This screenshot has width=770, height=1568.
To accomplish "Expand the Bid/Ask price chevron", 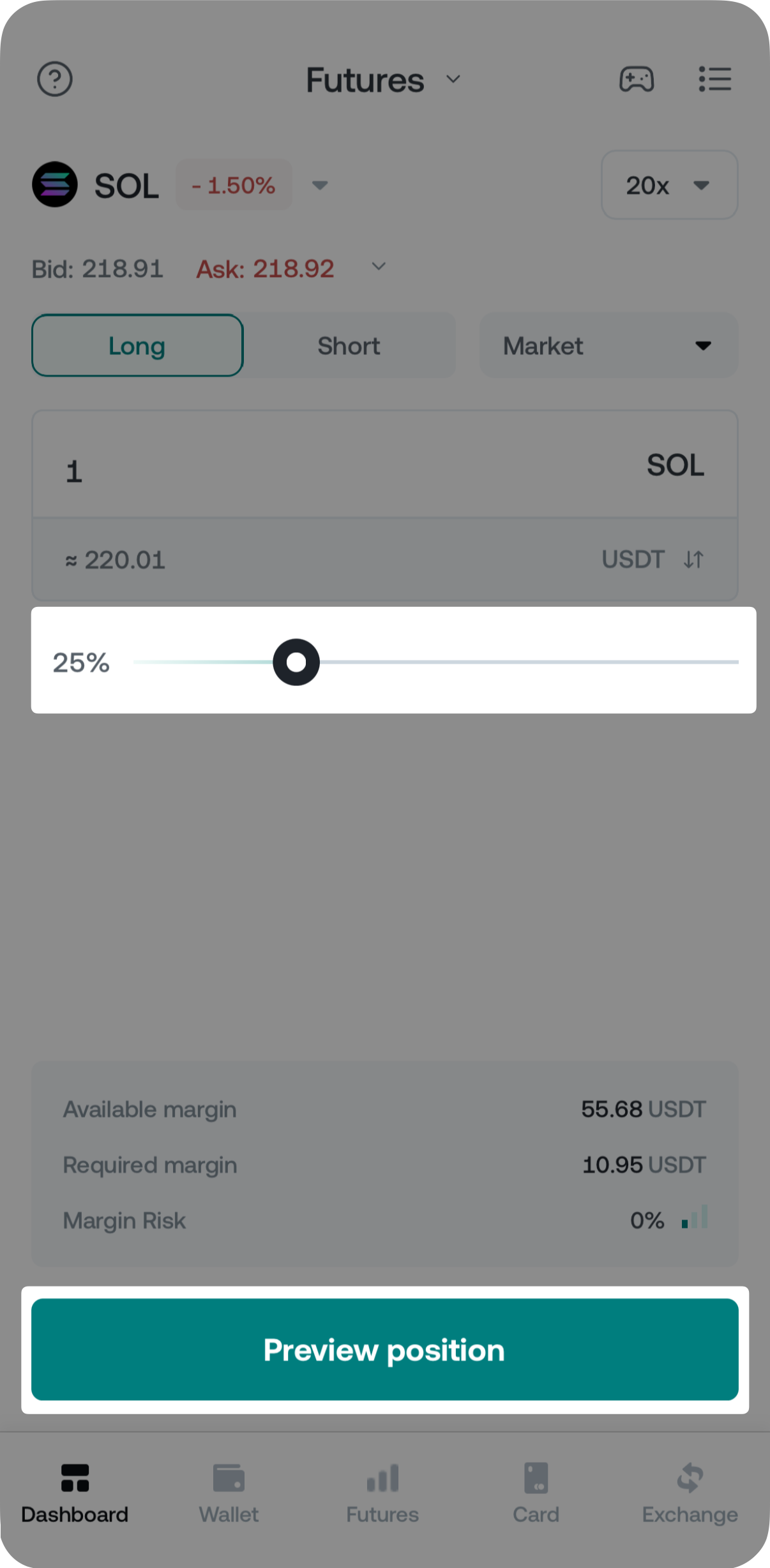I will pos(379,267).
